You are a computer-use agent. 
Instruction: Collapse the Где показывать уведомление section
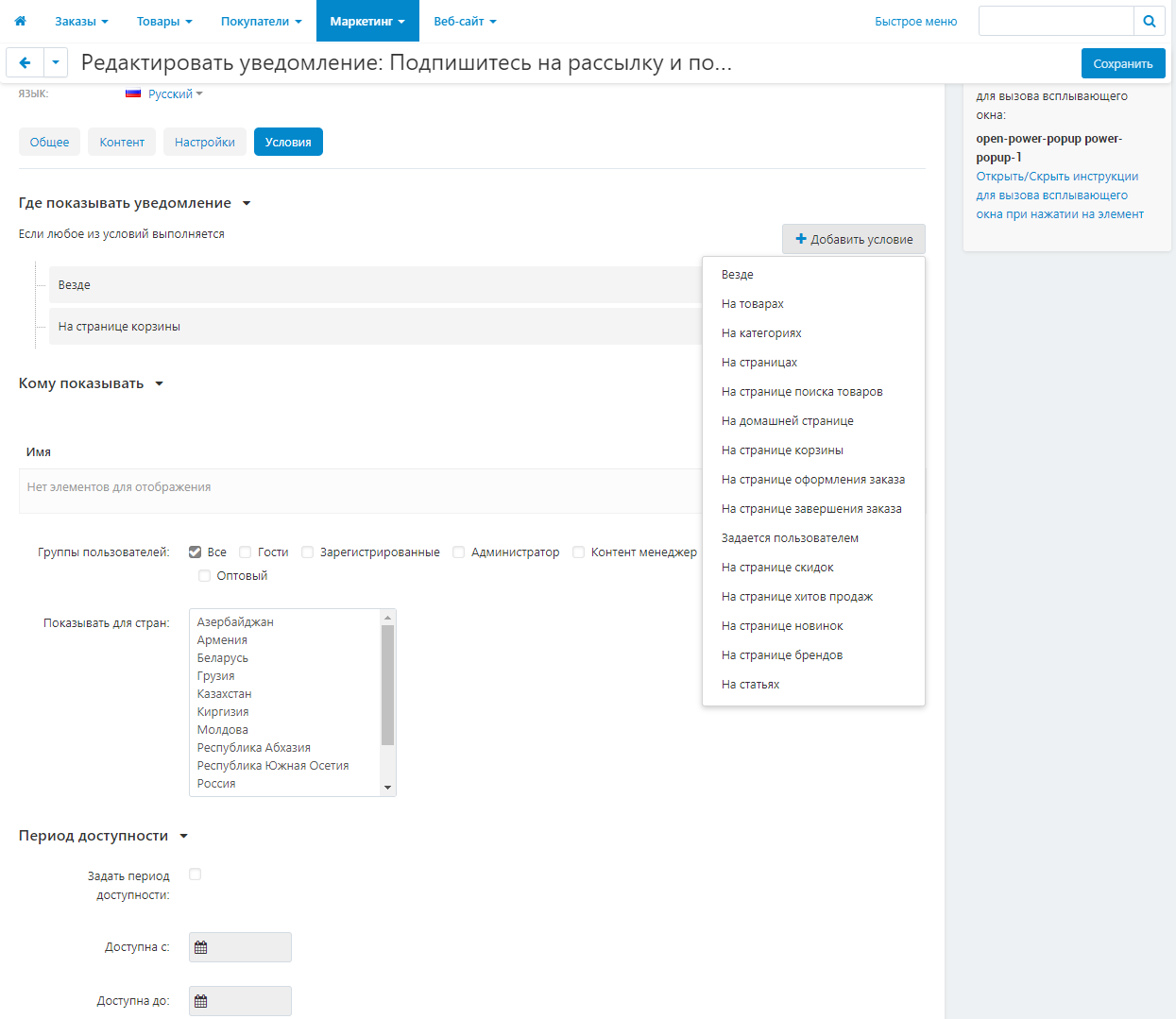(247, 203)
